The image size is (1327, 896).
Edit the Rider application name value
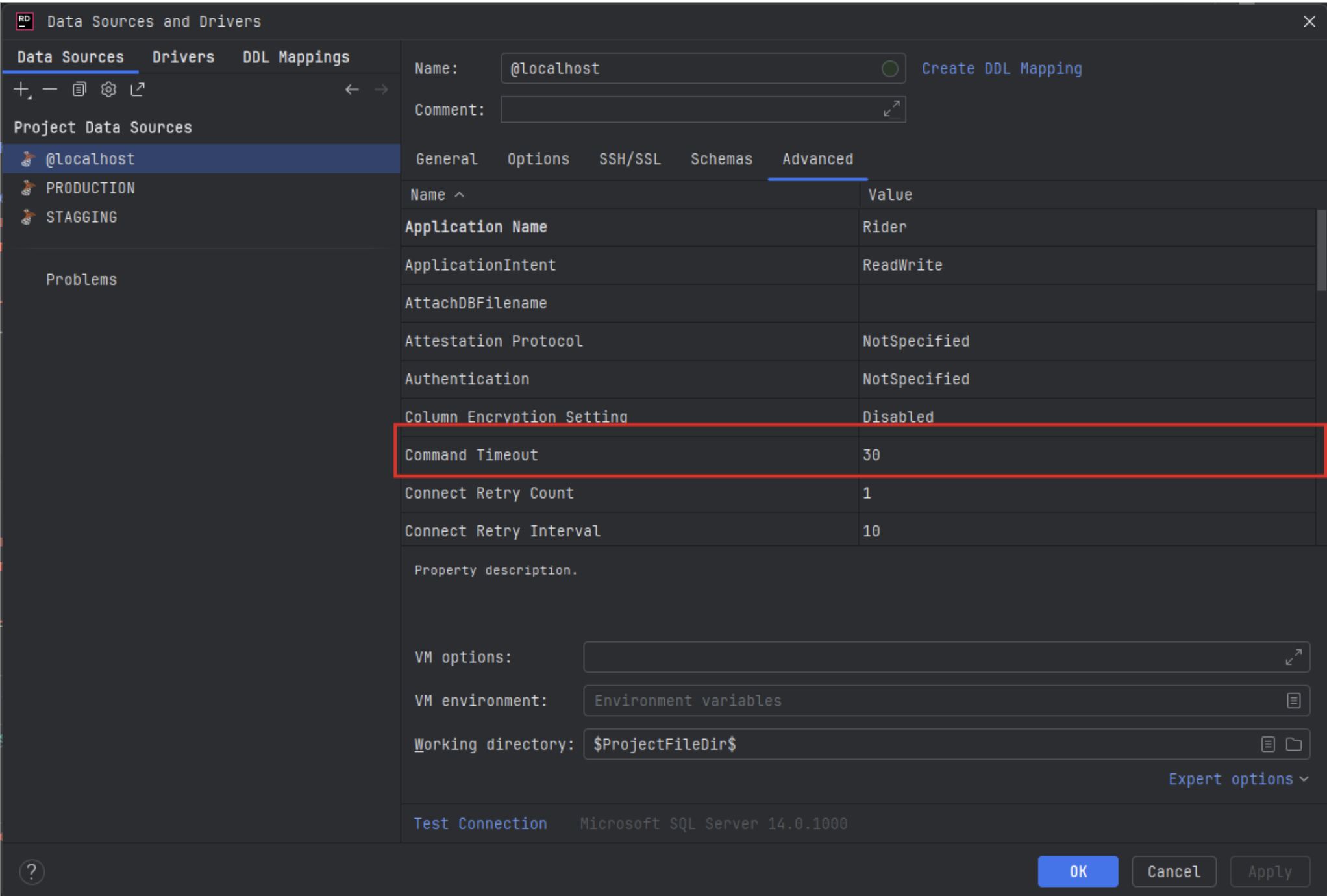[1087, 227]
